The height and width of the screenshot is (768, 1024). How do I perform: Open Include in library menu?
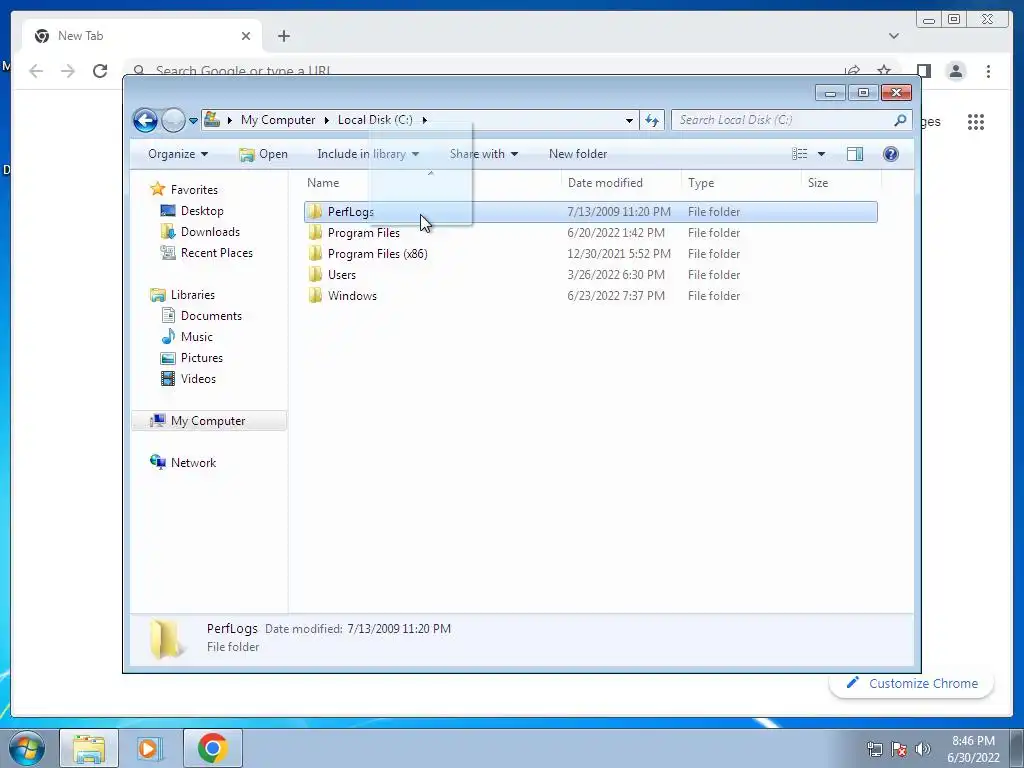[368, 154]
